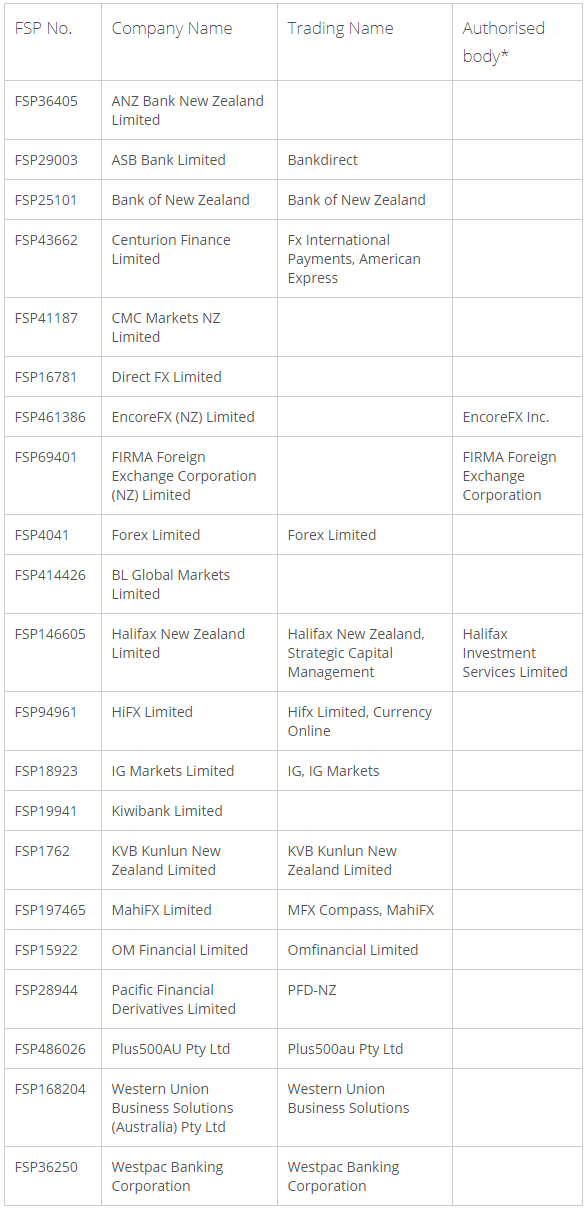This screenshot has width=587, height=1209.
Task: Click EncoreFX Inc. authorised body cell
Action: [x=517, y=417]
